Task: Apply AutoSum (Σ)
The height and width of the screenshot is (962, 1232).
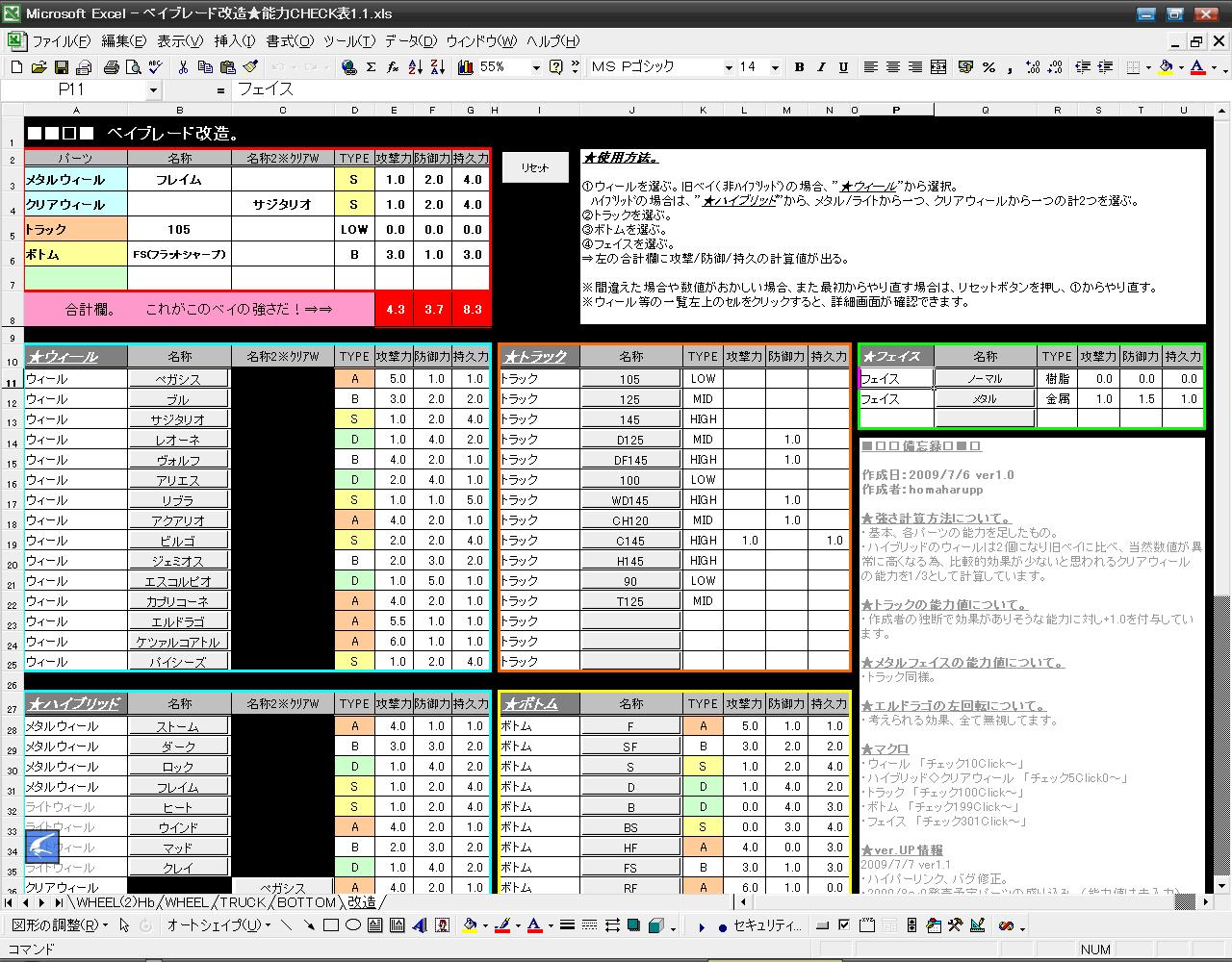Action: click(371, 67)
